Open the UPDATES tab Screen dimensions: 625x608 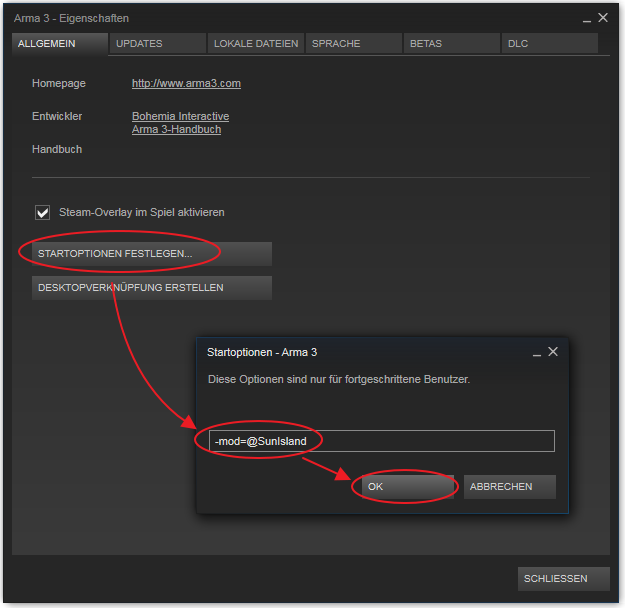[x=158, y=43]
